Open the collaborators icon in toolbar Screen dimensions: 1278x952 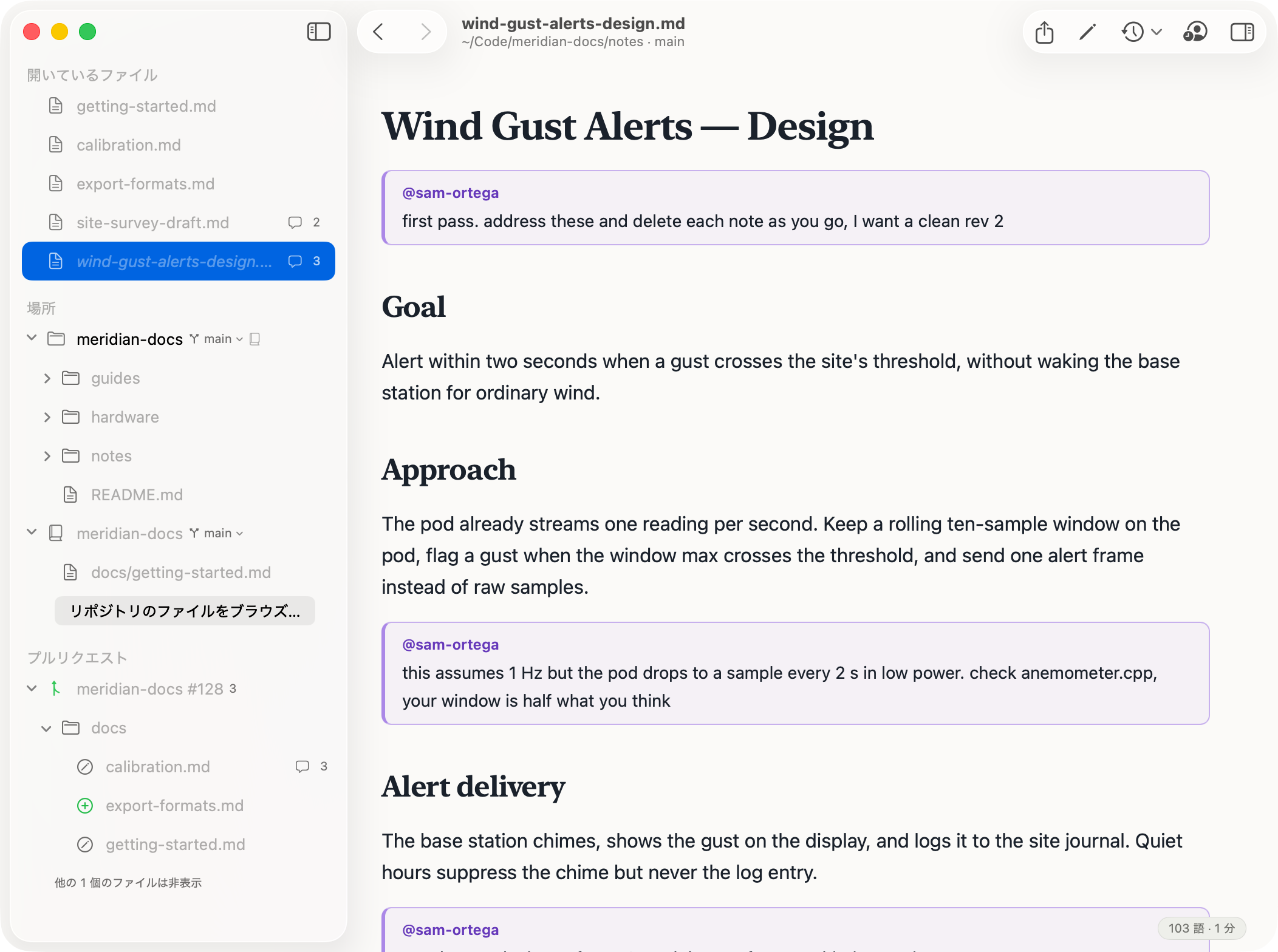pyautogui.click(x=1195, y=32)
